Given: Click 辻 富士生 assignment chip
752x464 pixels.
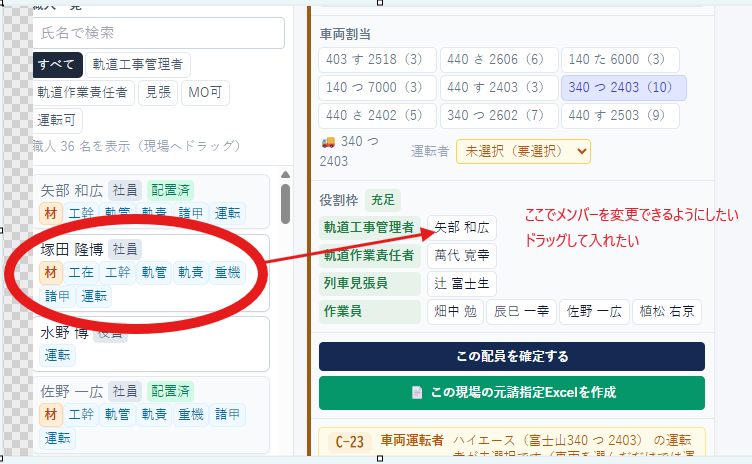Looking at the screenshot, I should [x=461, y=284].
